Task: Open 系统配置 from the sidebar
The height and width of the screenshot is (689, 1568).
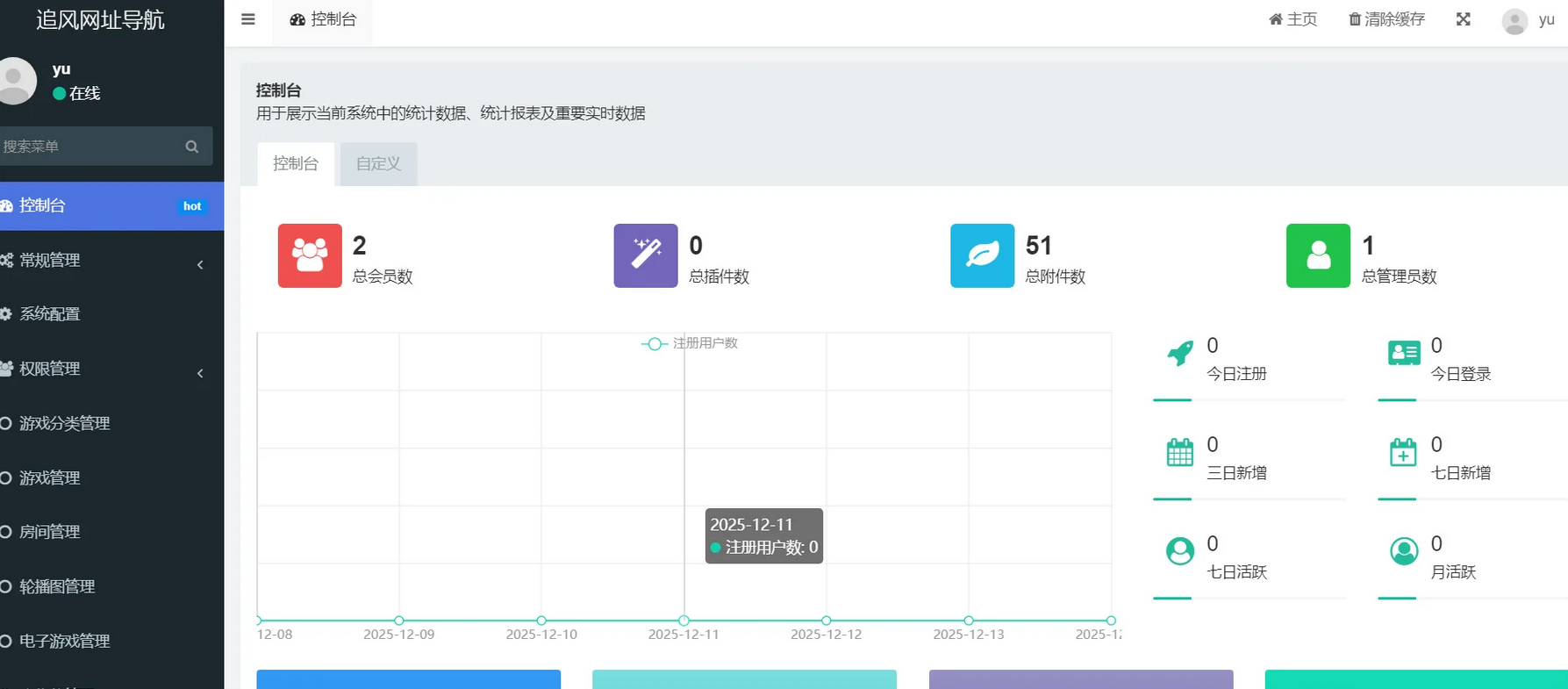Action: coord(50,314)
